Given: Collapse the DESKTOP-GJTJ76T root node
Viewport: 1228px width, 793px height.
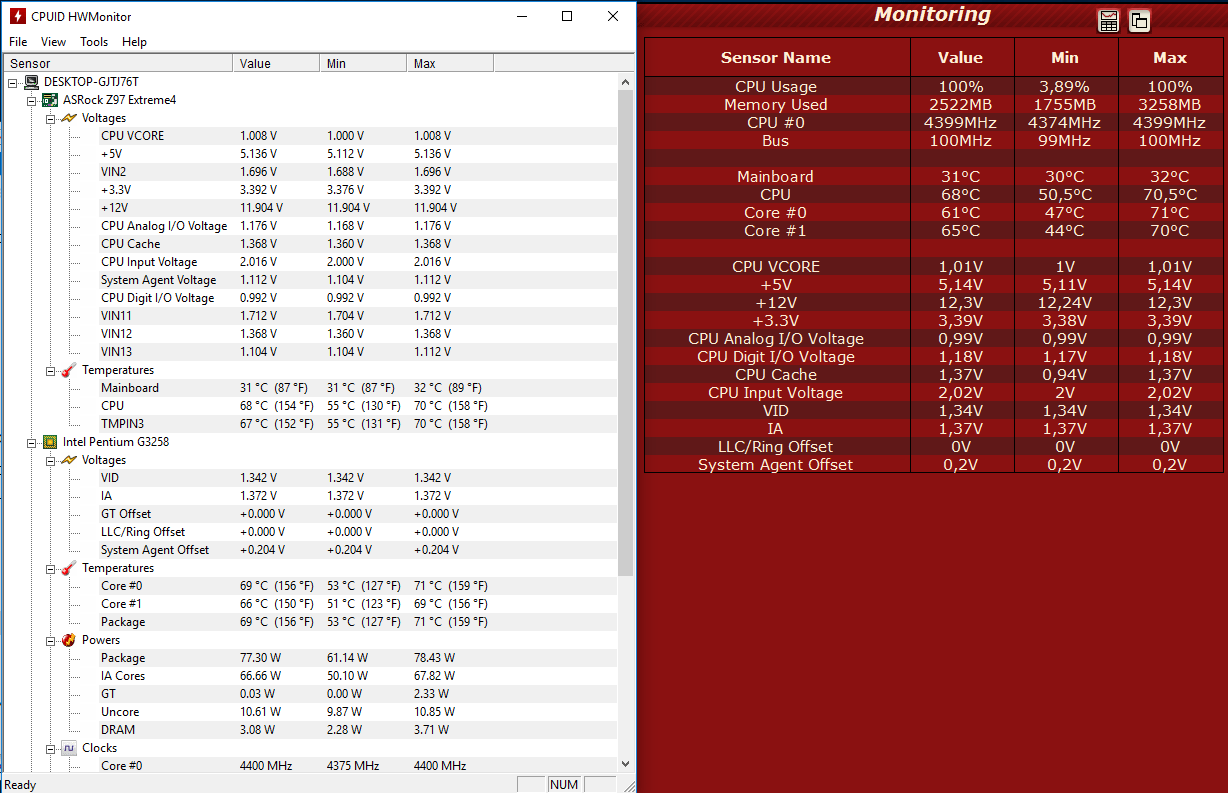Looking at the screenshot, I should pos(13,82).
